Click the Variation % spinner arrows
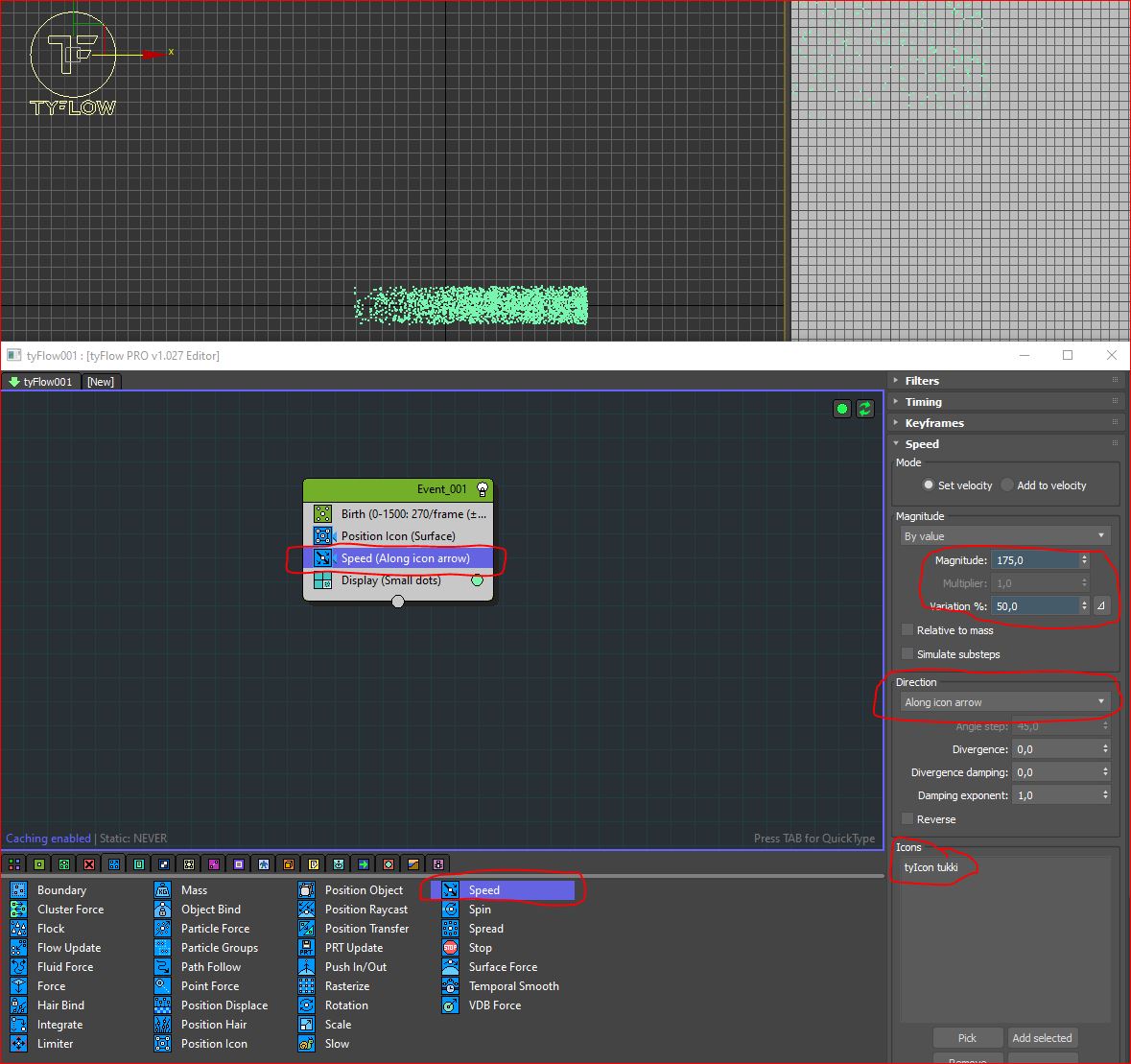 pos(1084,606)
